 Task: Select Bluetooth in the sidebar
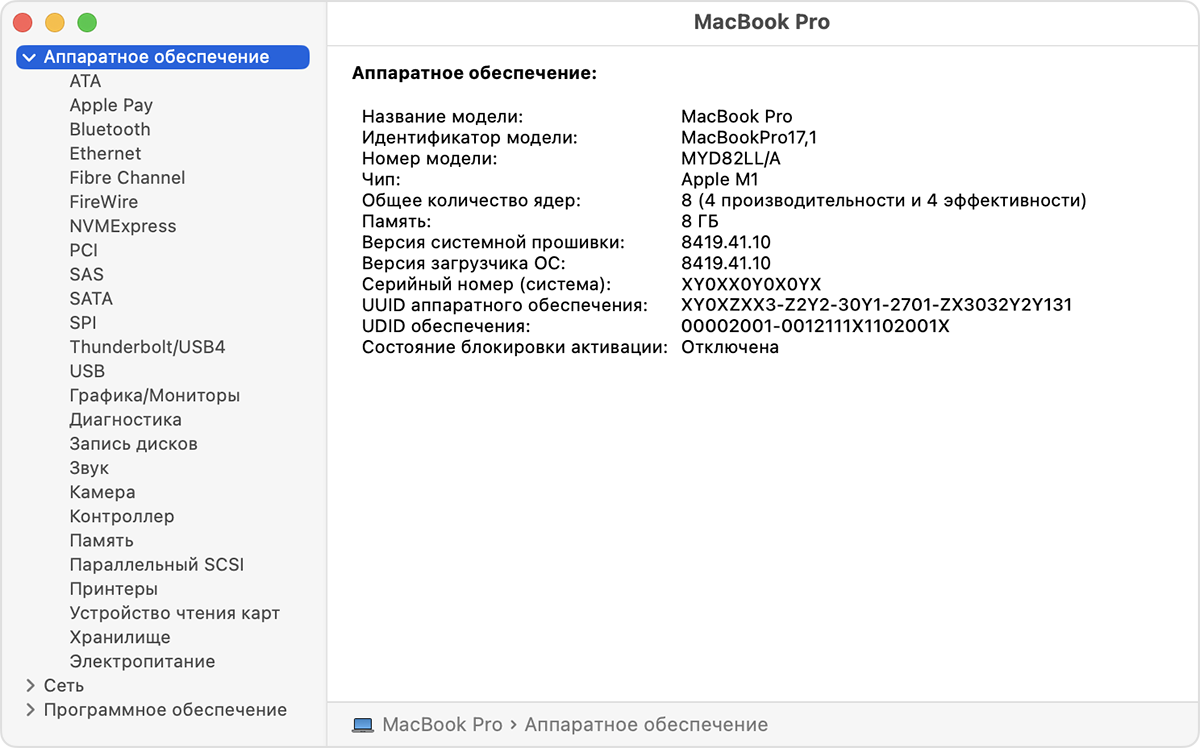[110, 129]
